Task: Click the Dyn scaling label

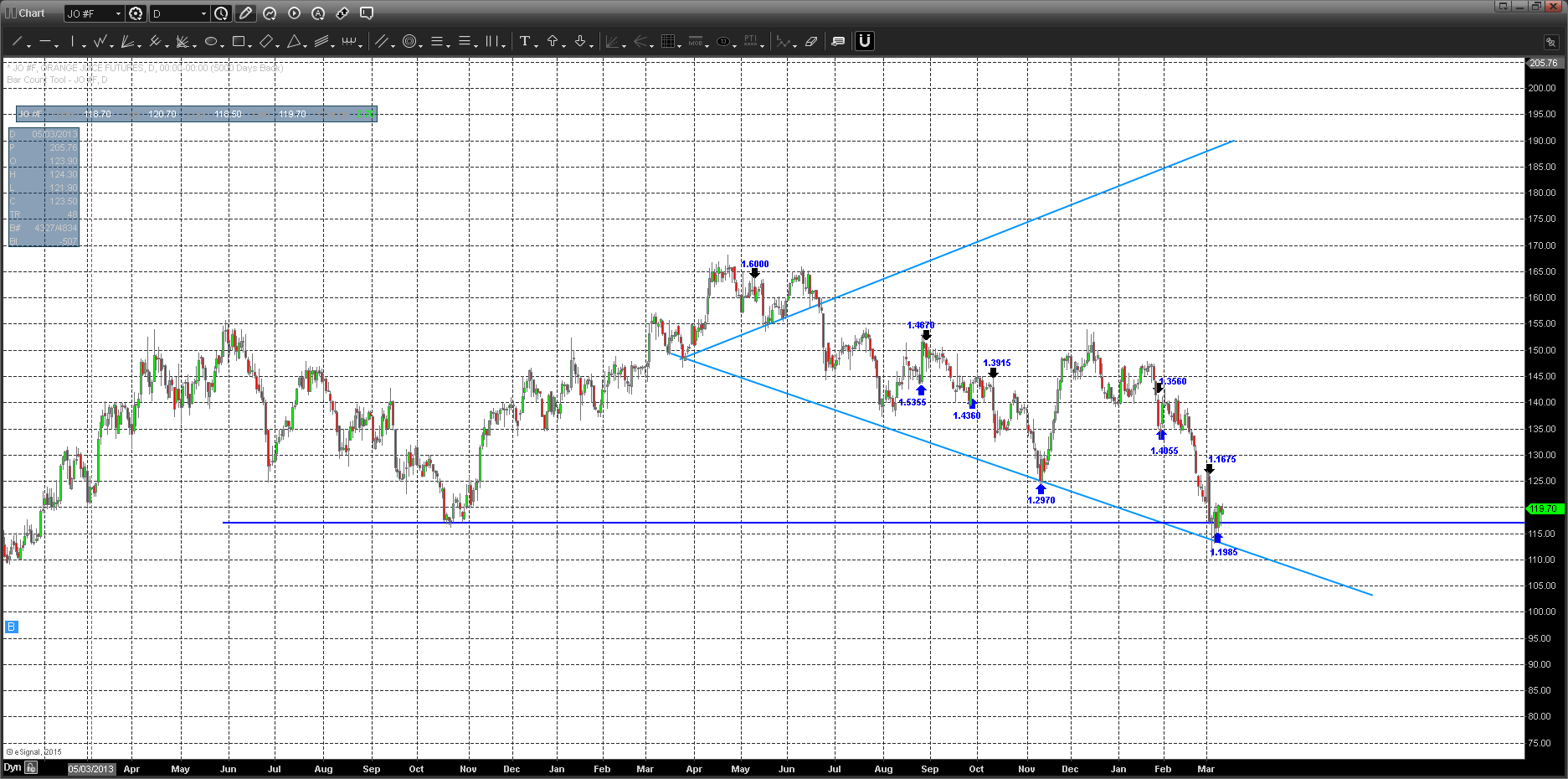Action: (x=12, y=767)
